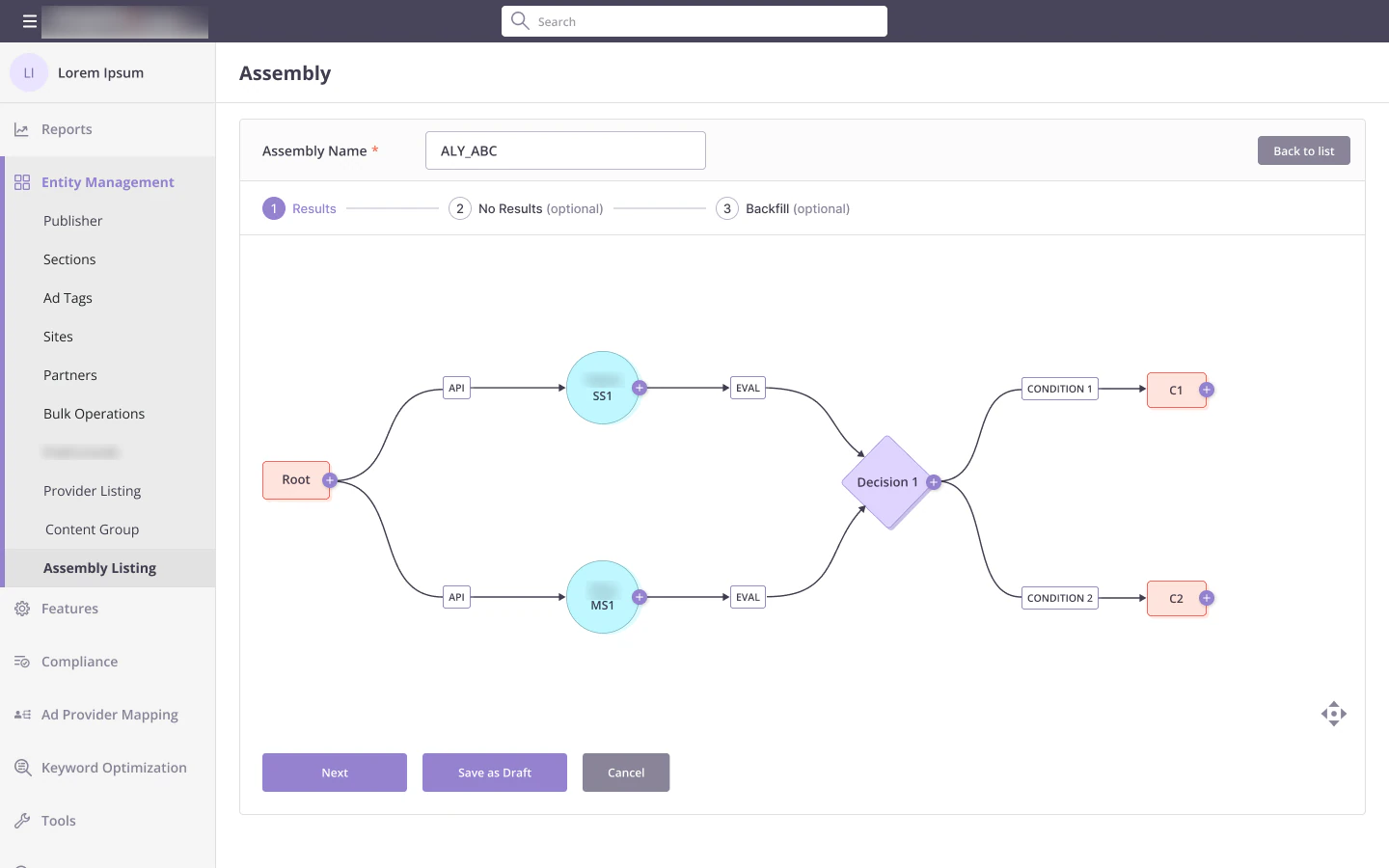Click the plus icon on Root node
This screenshot has width=1389, height=868.
[x=329, y=480]
